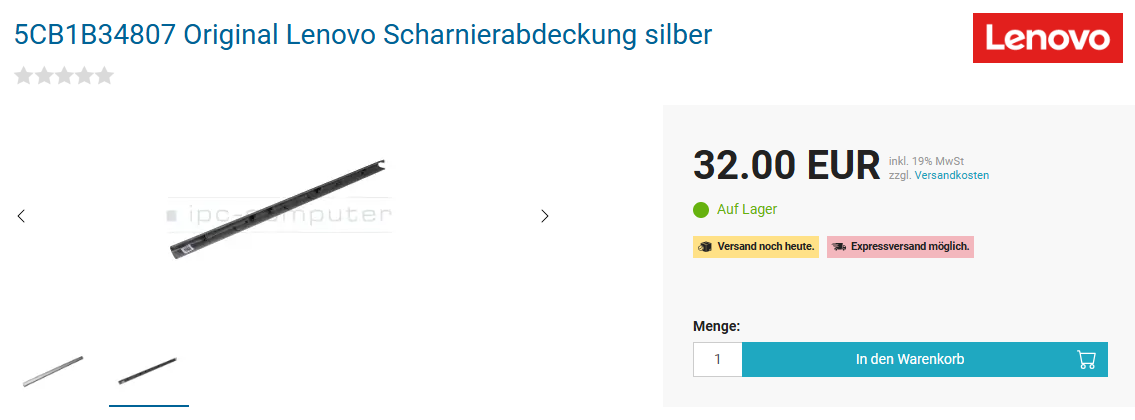Click the shopping cart icon on the teal button
This screenshot has height=420, width=1135.
click(1086, 359)
